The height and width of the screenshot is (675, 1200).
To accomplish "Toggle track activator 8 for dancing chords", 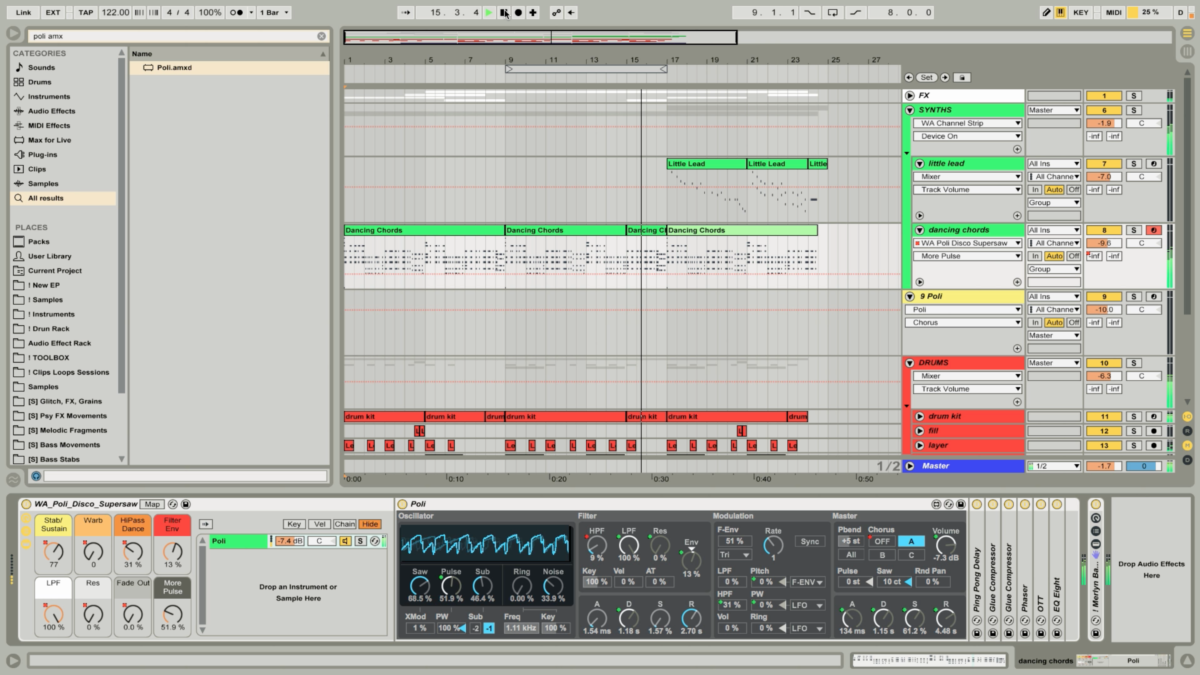I will (1103, 230).
